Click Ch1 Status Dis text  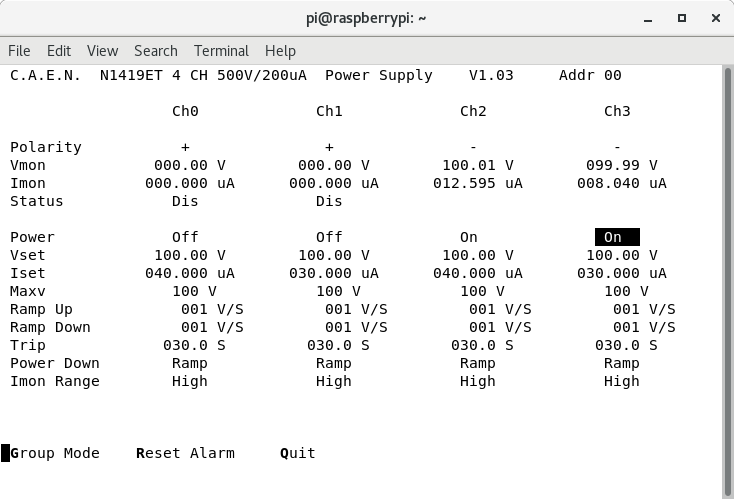(x=329, y=201)
